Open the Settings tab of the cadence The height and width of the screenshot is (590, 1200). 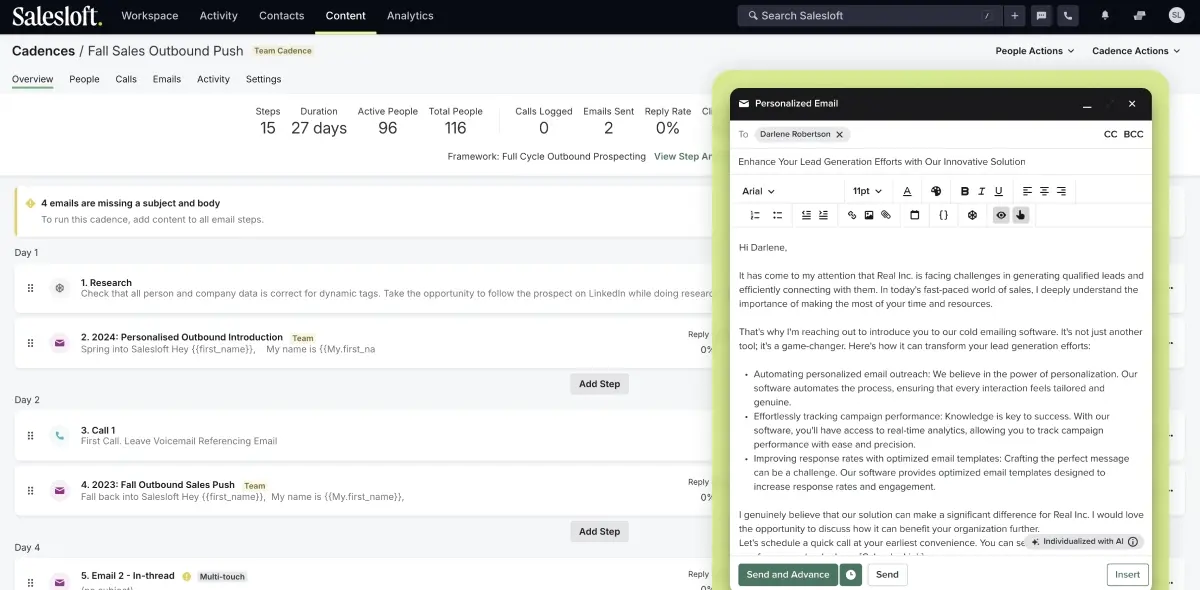(263, 79)
